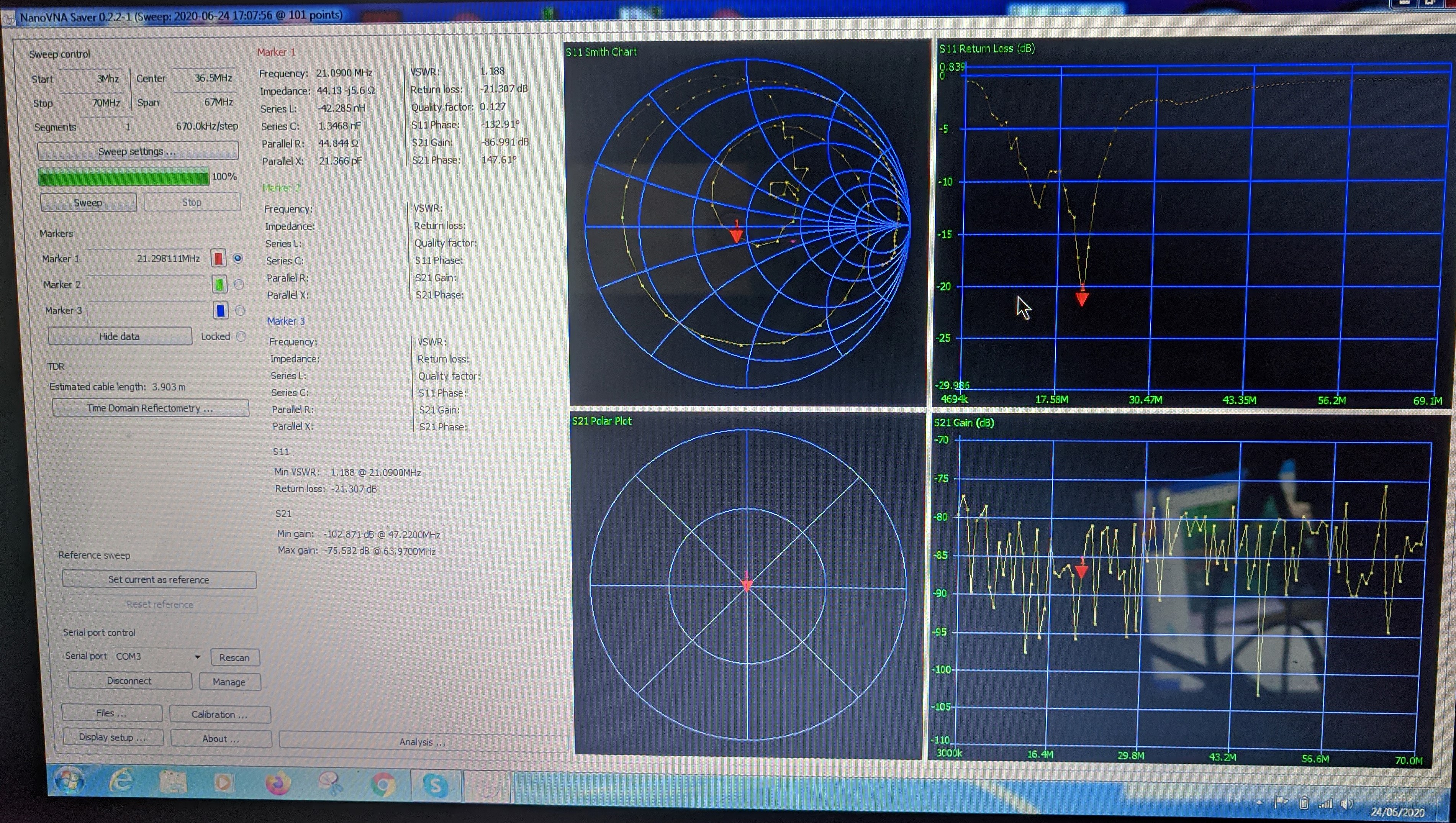Open the Windows Start menu
1456x823 pixels.
coord(69,780)
